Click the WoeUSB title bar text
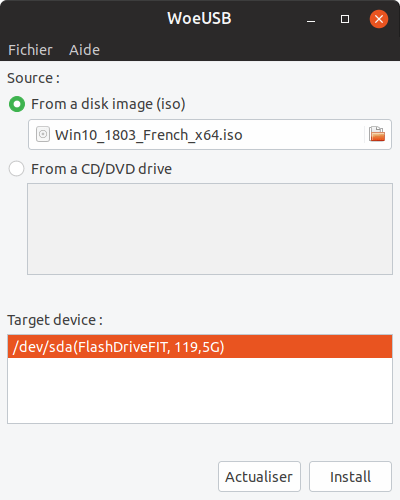This screenshot has height=500, width=400. point(199,18)
